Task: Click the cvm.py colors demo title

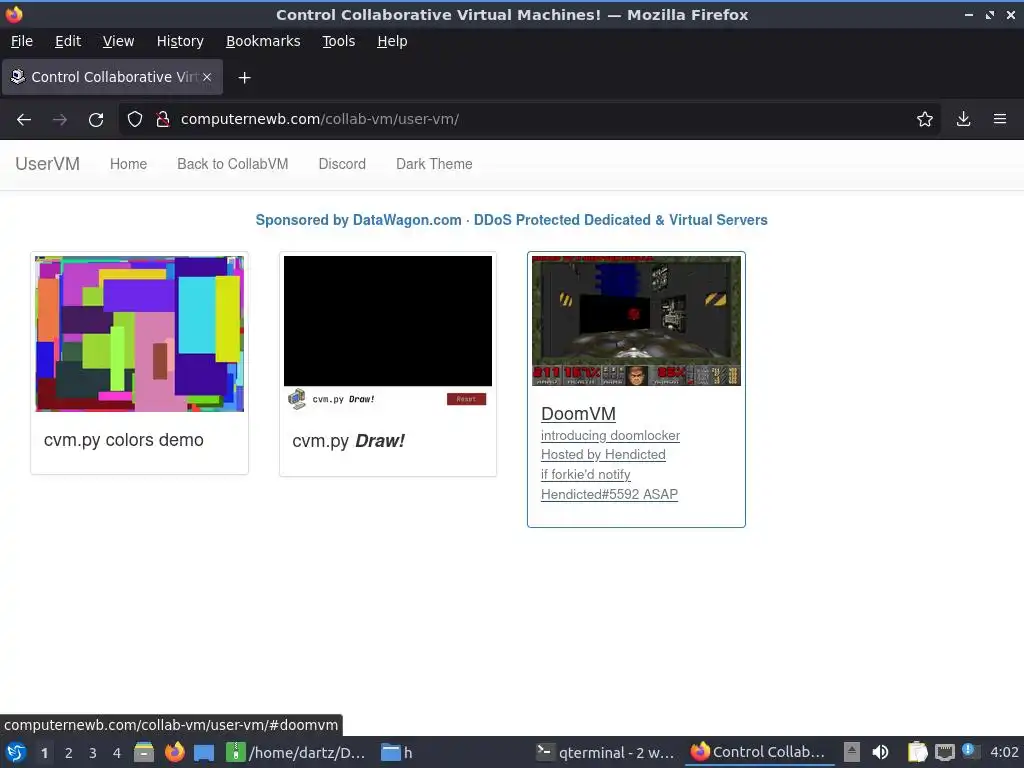Action: point(123,440)
